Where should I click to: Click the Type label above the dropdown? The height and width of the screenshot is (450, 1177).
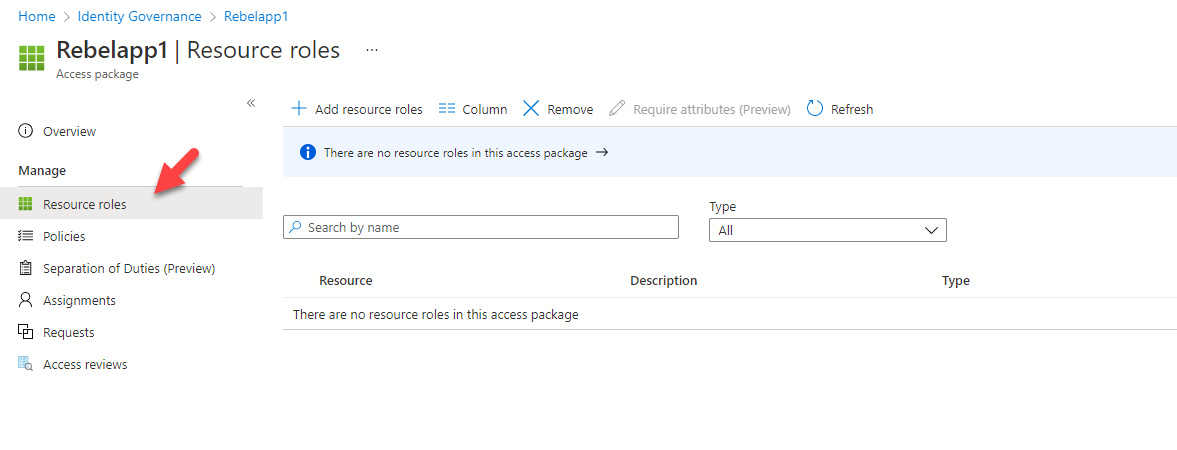tap(722, 207)
